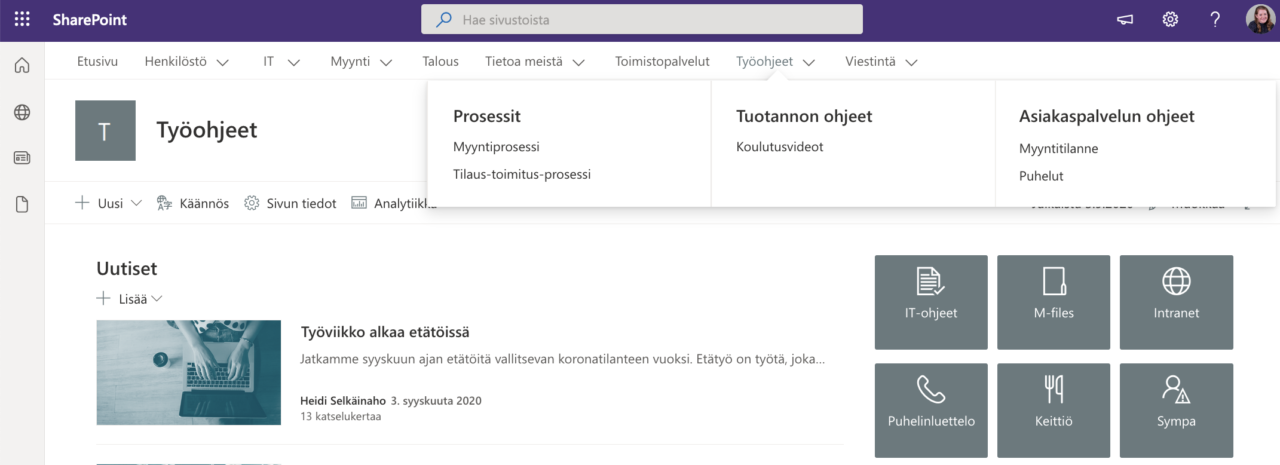Screen dimensions: 1280x465
Task: Open the user profile picture
Action: click(x=1260, y=20)
